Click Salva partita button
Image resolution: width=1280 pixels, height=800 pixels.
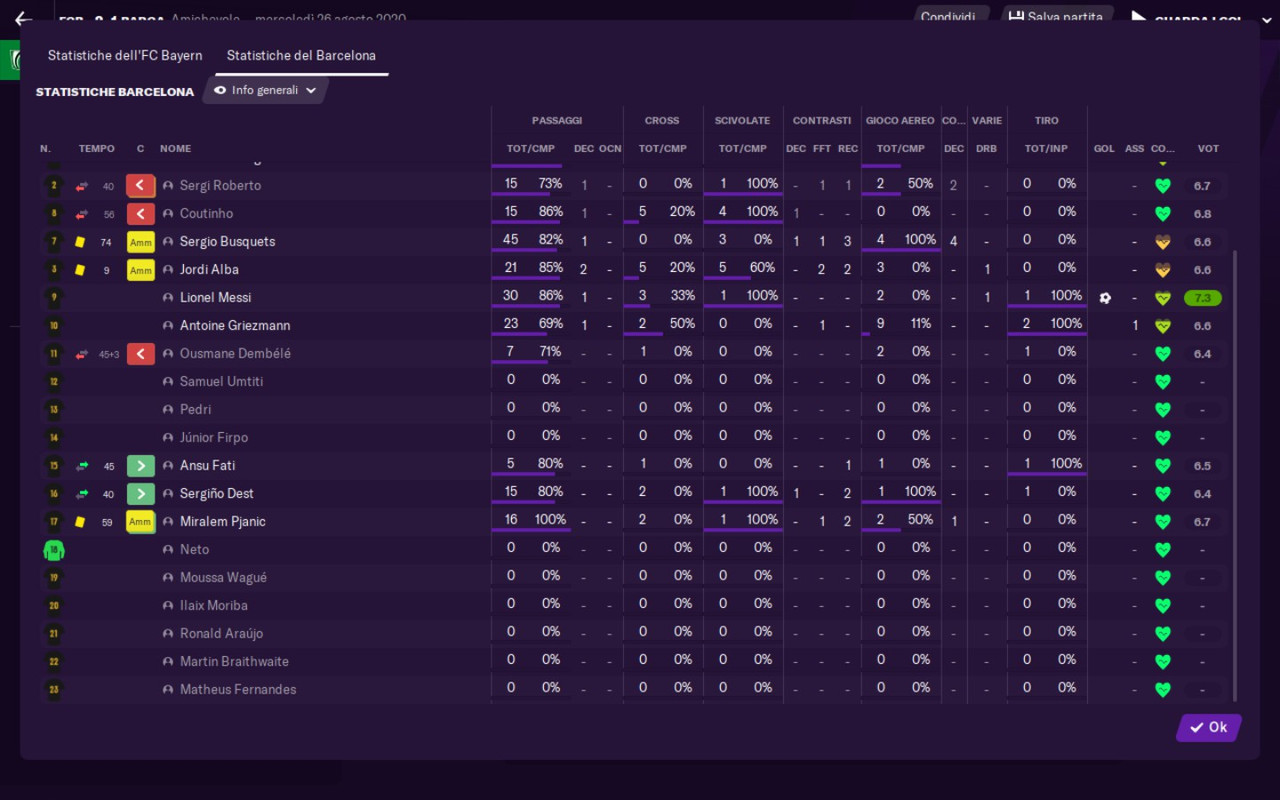point(1056,17)
